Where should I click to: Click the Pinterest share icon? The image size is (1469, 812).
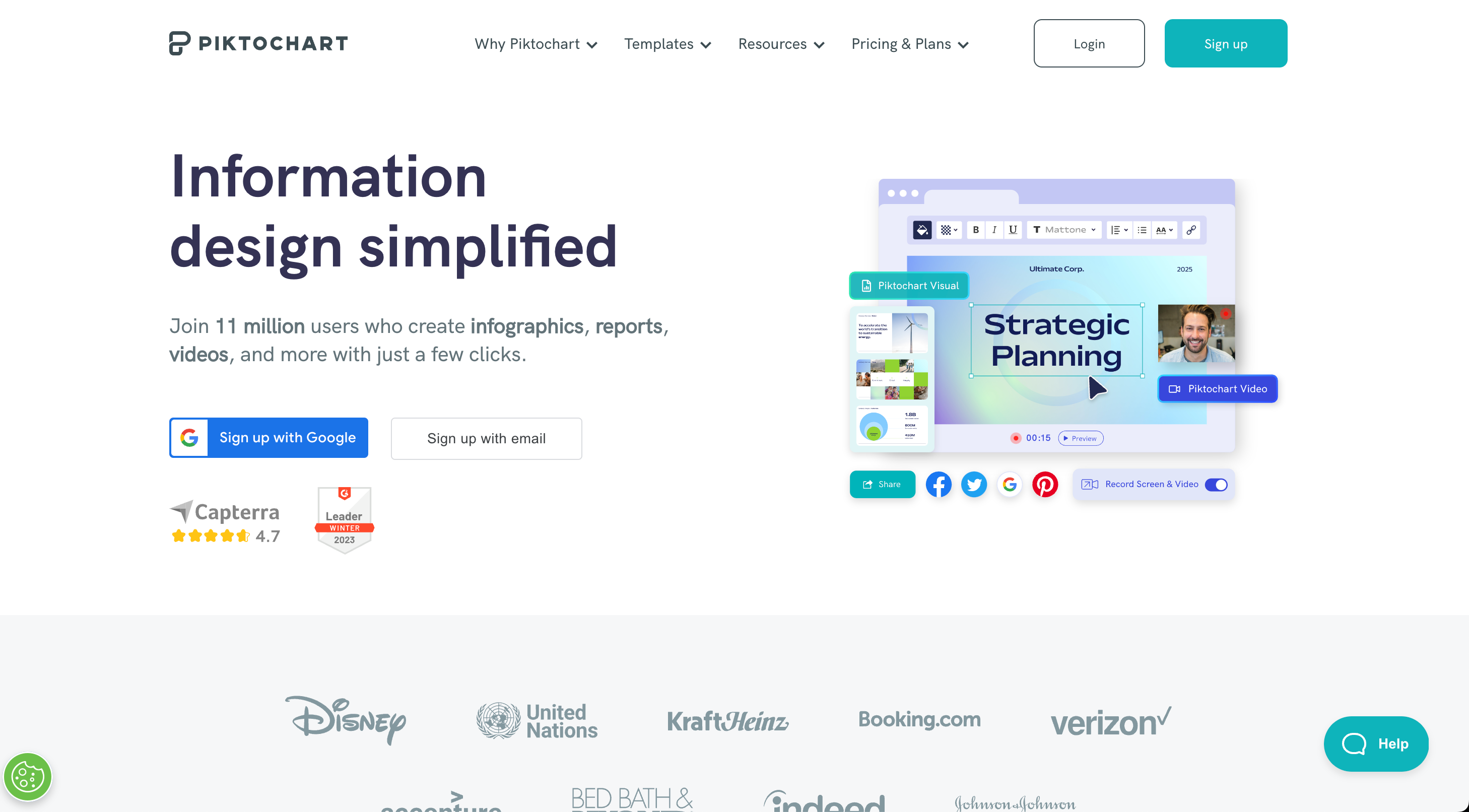(1045, 484)
